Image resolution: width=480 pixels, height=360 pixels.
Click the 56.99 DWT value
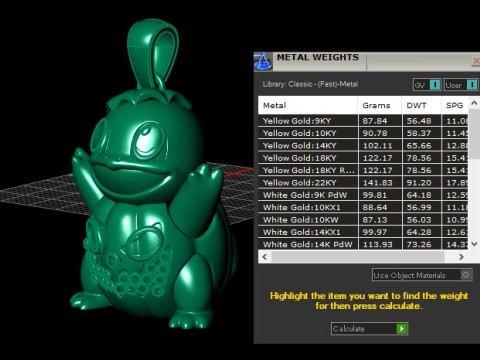[419, 207]
